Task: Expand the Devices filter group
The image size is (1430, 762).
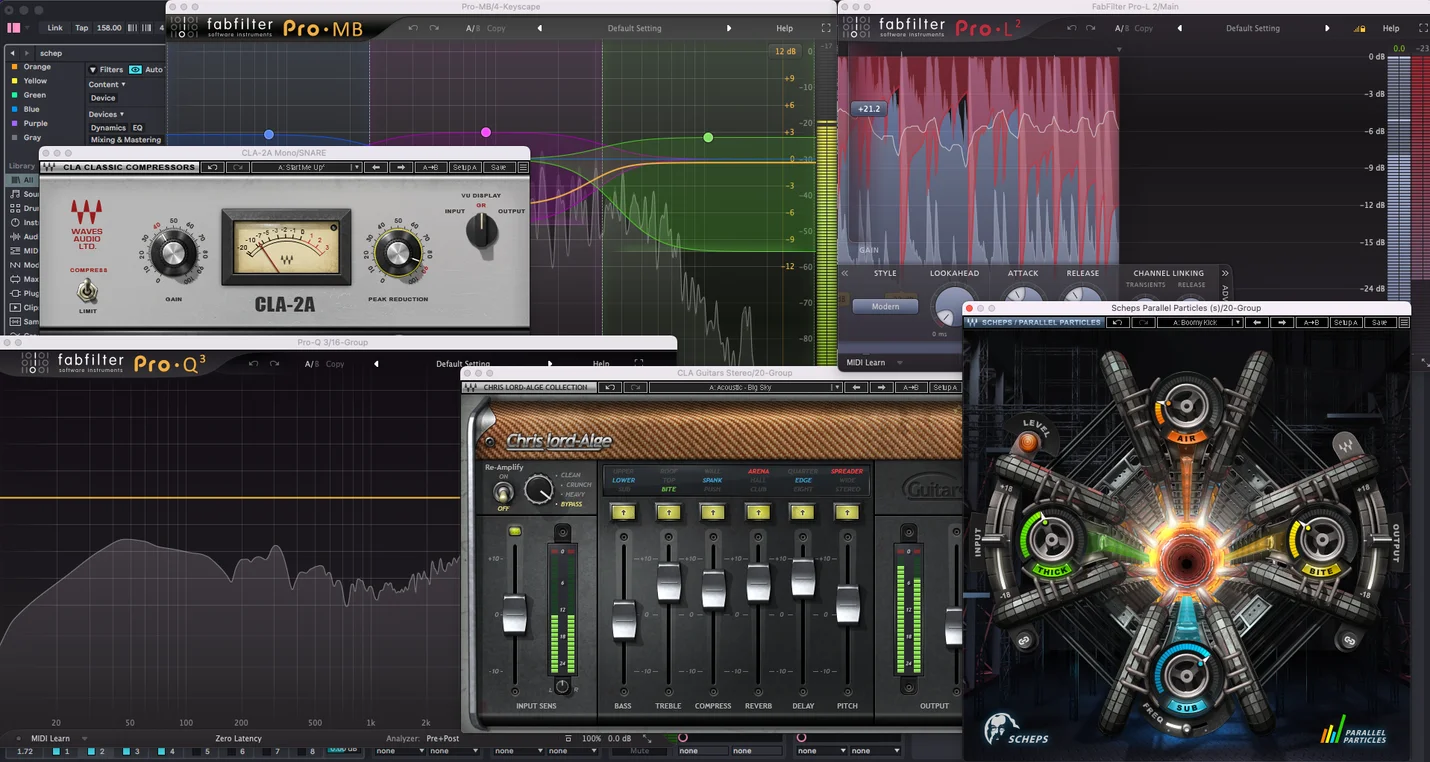Action: point(106,114)
